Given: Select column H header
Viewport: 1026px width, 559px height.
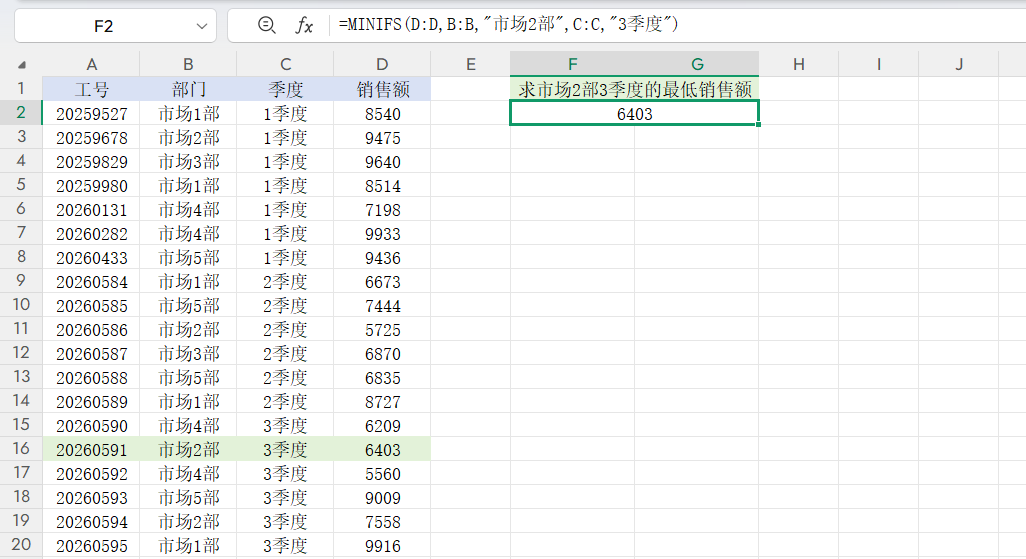Looking at the screenshot, I should pyautogui.click(x=798, y=65).
